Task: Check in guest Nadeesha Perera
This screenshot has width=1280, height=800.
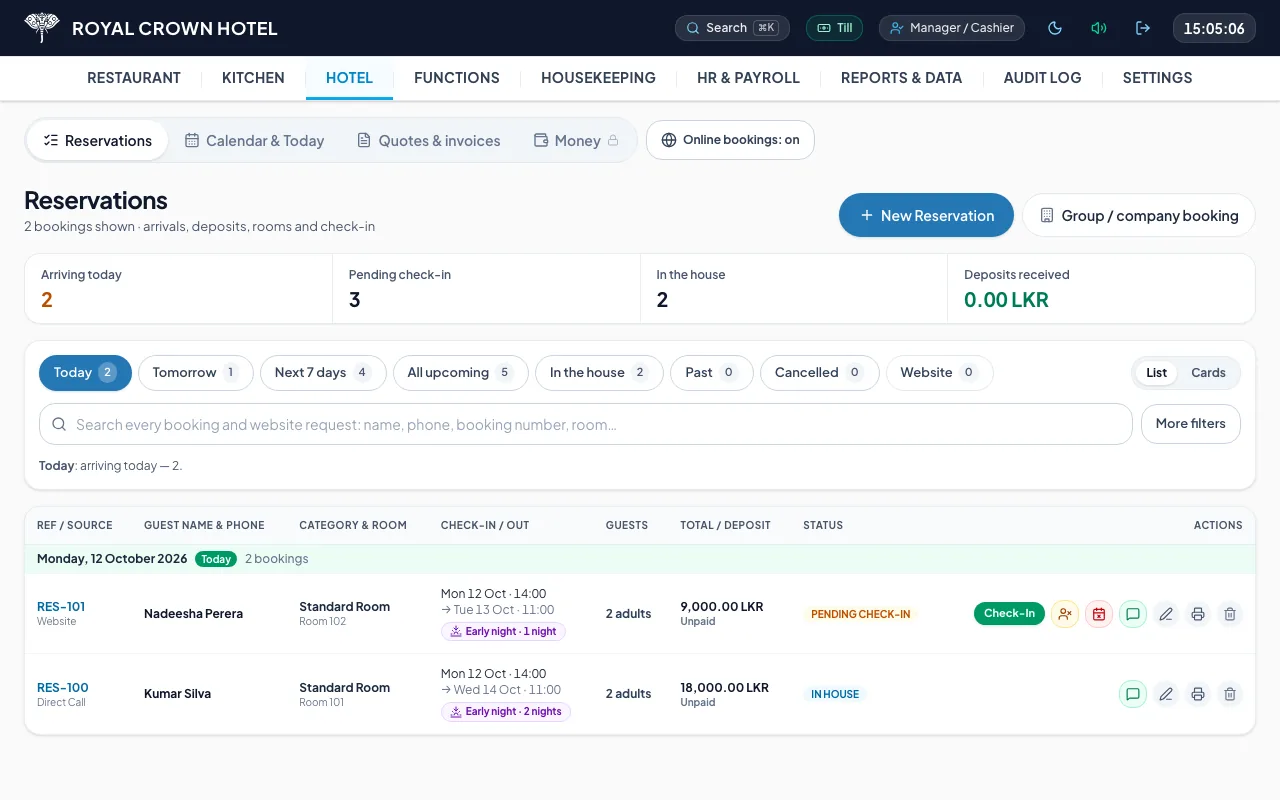Action: pos(1009,614)
